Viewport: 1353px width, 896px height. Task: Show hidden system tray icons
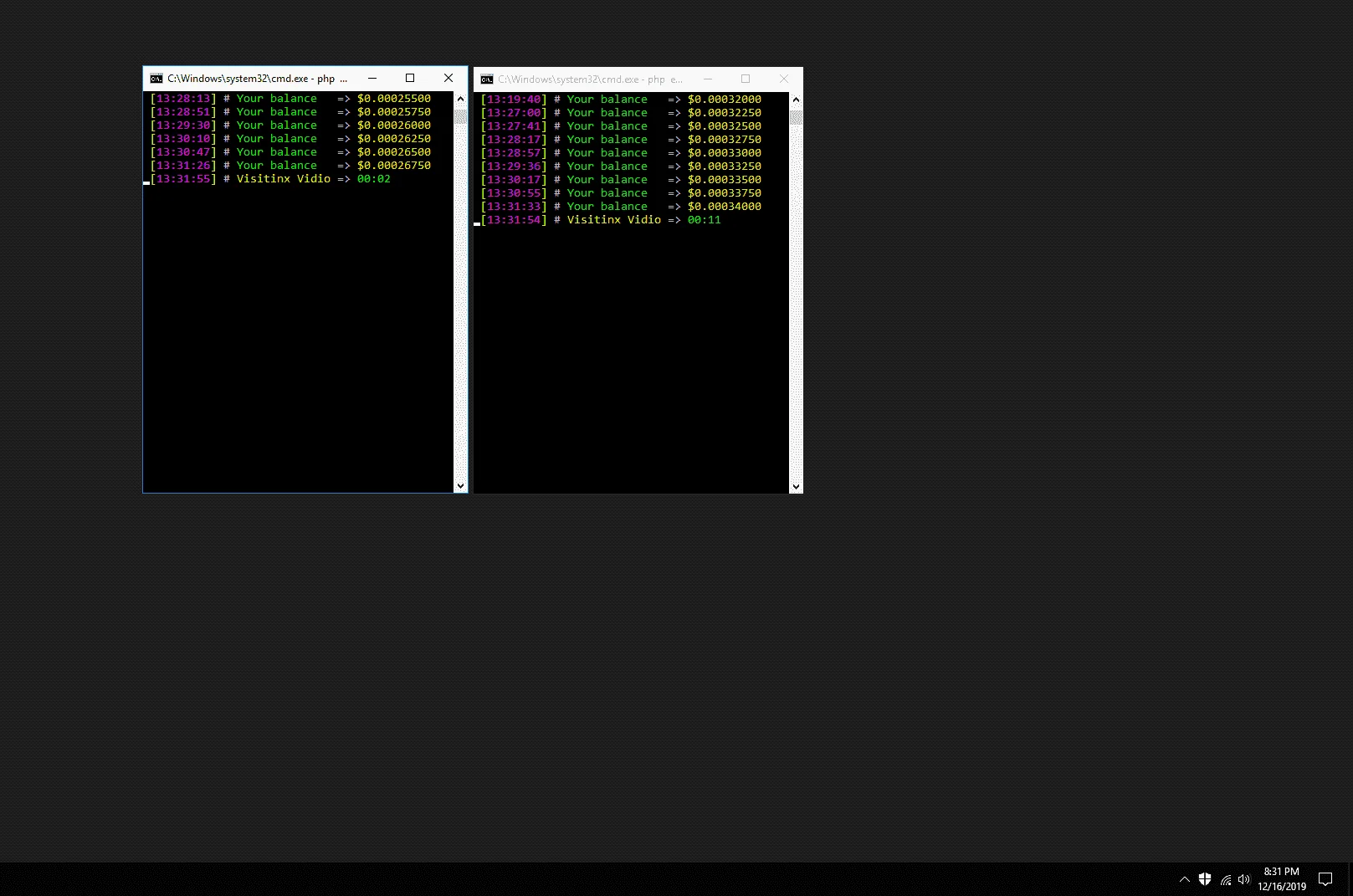1184,879
